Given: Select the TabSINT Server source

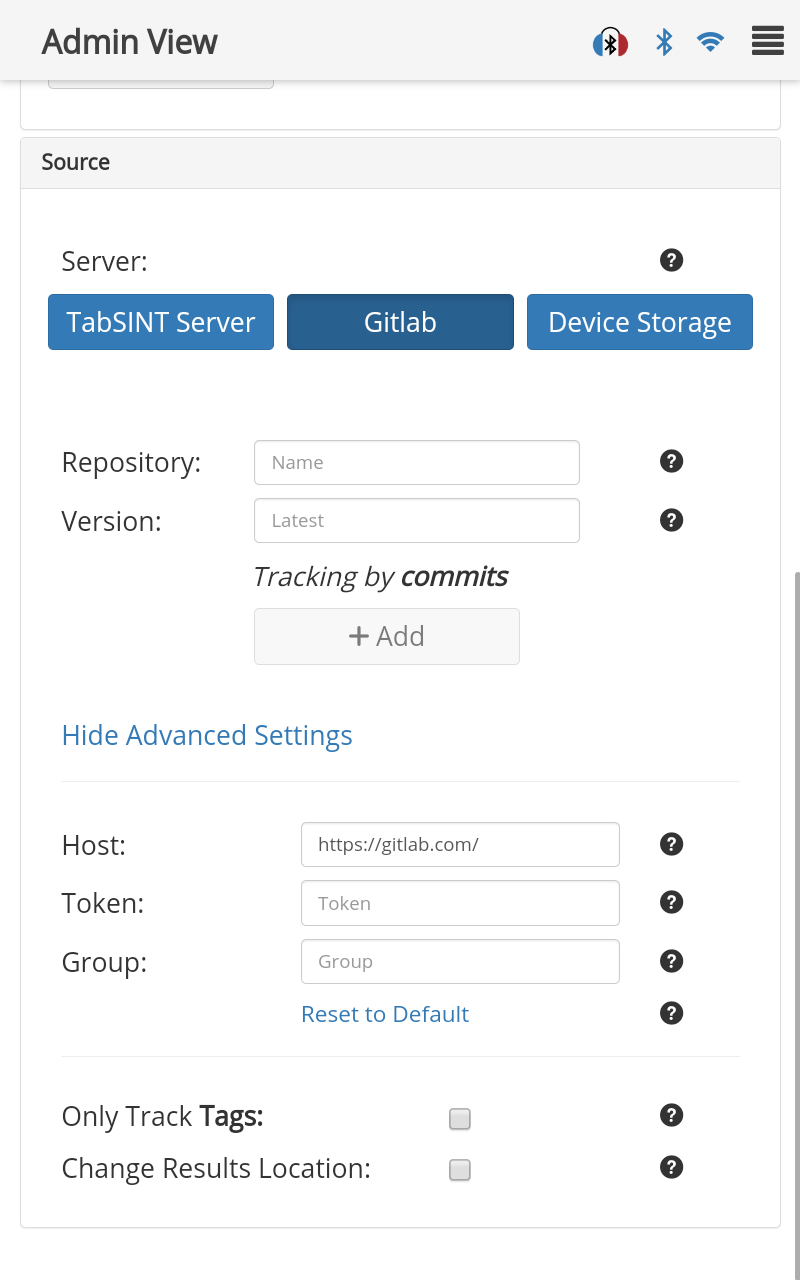Looking at the screenshot, I should (161, 322).
